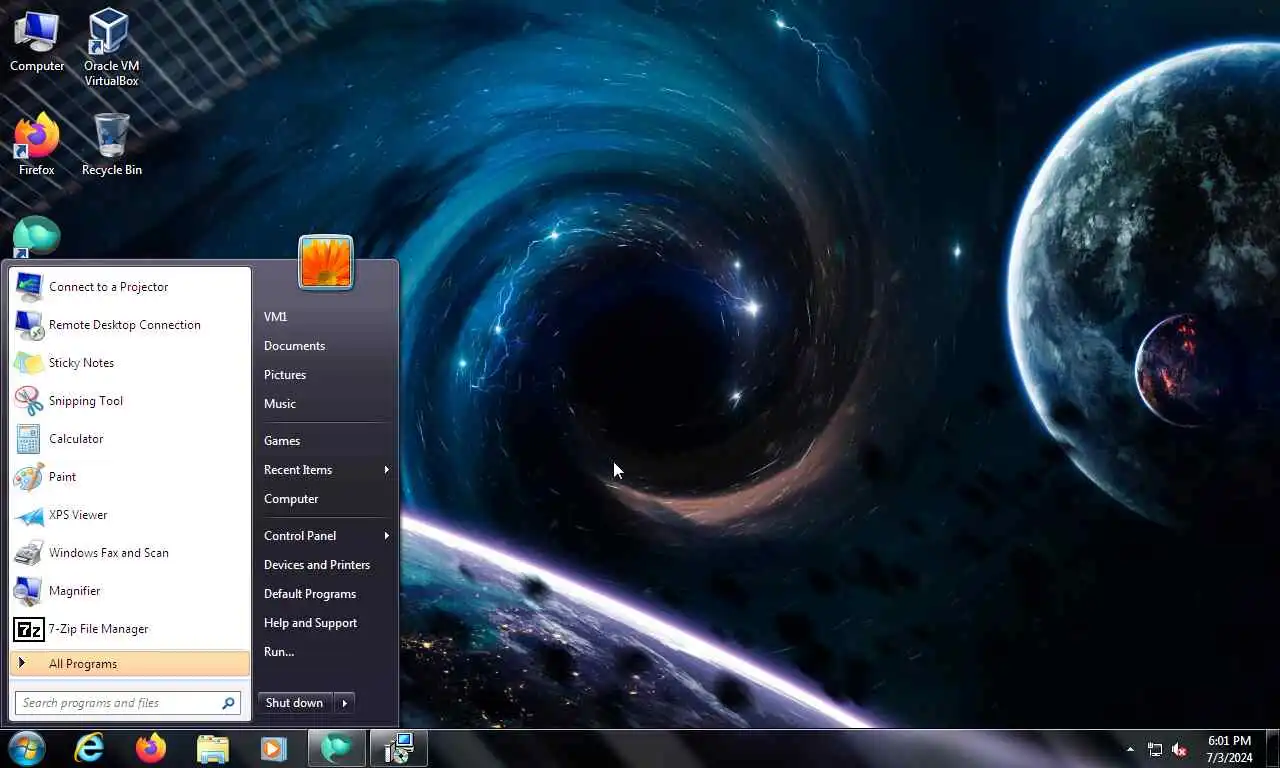Click the muted volume tray icon
Screen dimensions: 1280x768
pyautogui.click(x=1179, y=749)
